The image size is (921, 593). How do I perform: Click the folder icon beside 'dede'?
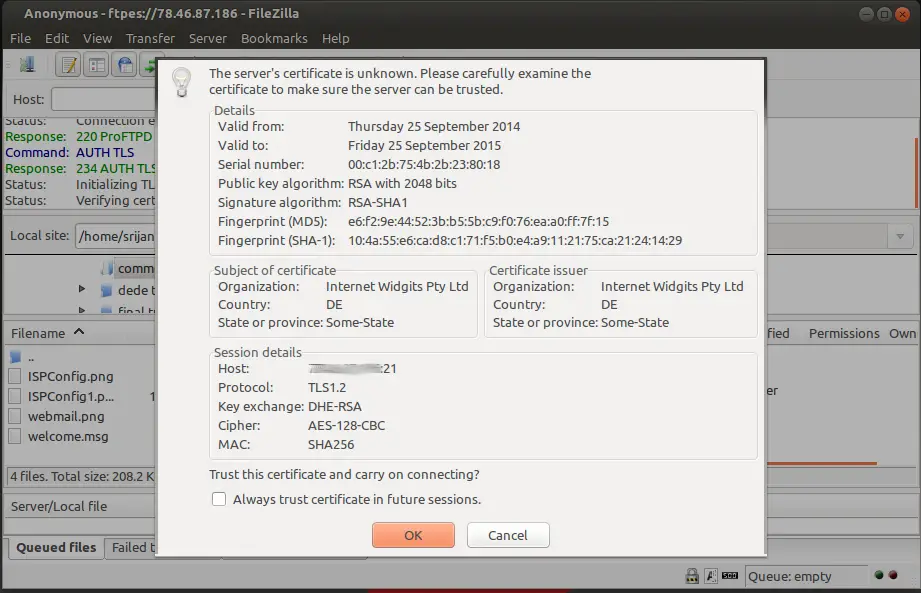(106, 290)
